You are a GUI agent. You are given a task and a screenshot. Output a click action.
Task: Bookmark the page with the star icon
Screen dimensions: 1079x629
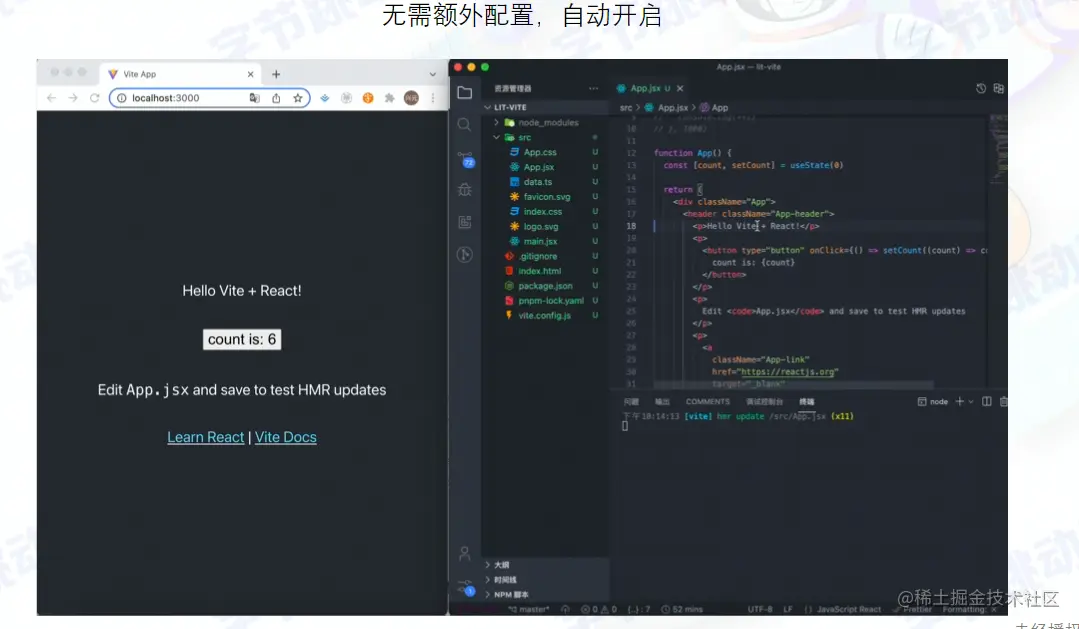pos(297,98)
